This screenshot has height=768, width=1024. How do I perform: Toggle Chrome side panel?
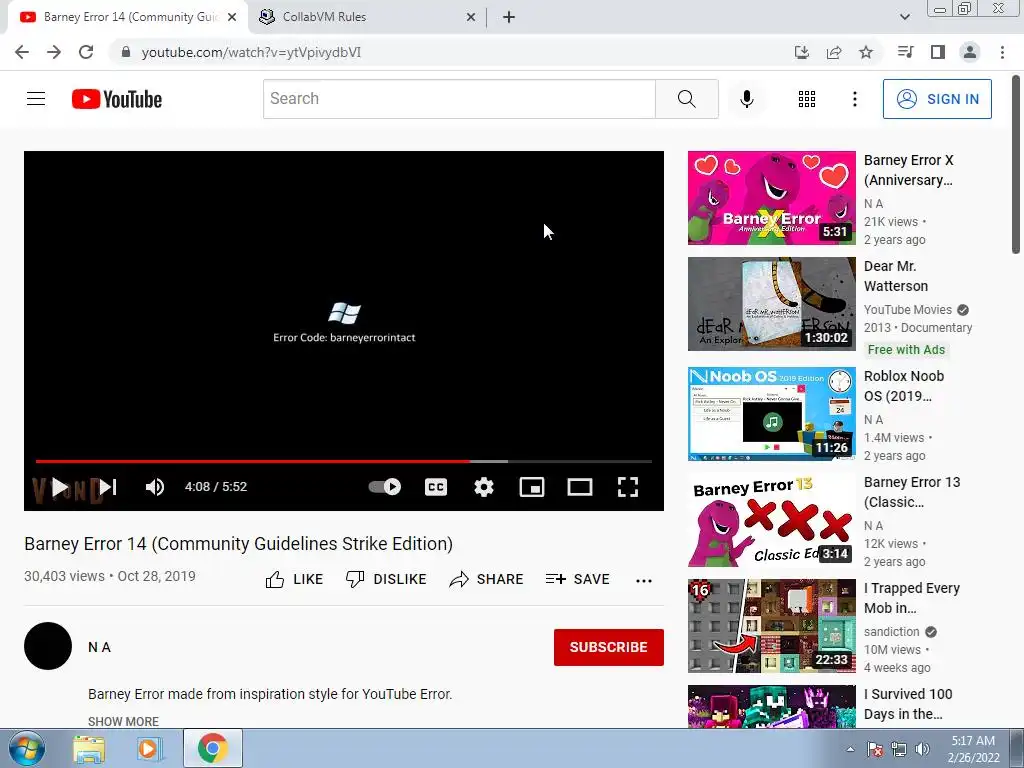[x=938, y=52]
